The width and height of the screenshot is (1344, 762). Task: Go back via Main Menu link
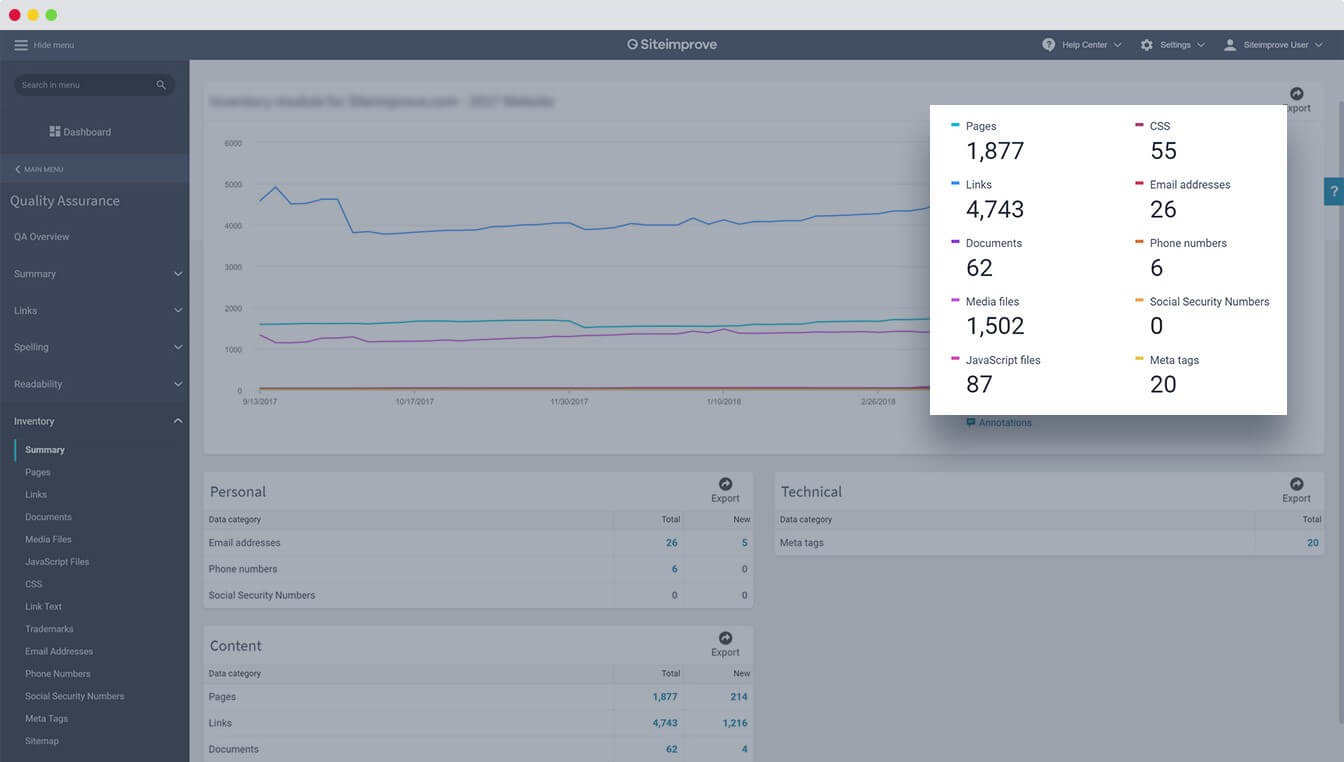[40, 169]
